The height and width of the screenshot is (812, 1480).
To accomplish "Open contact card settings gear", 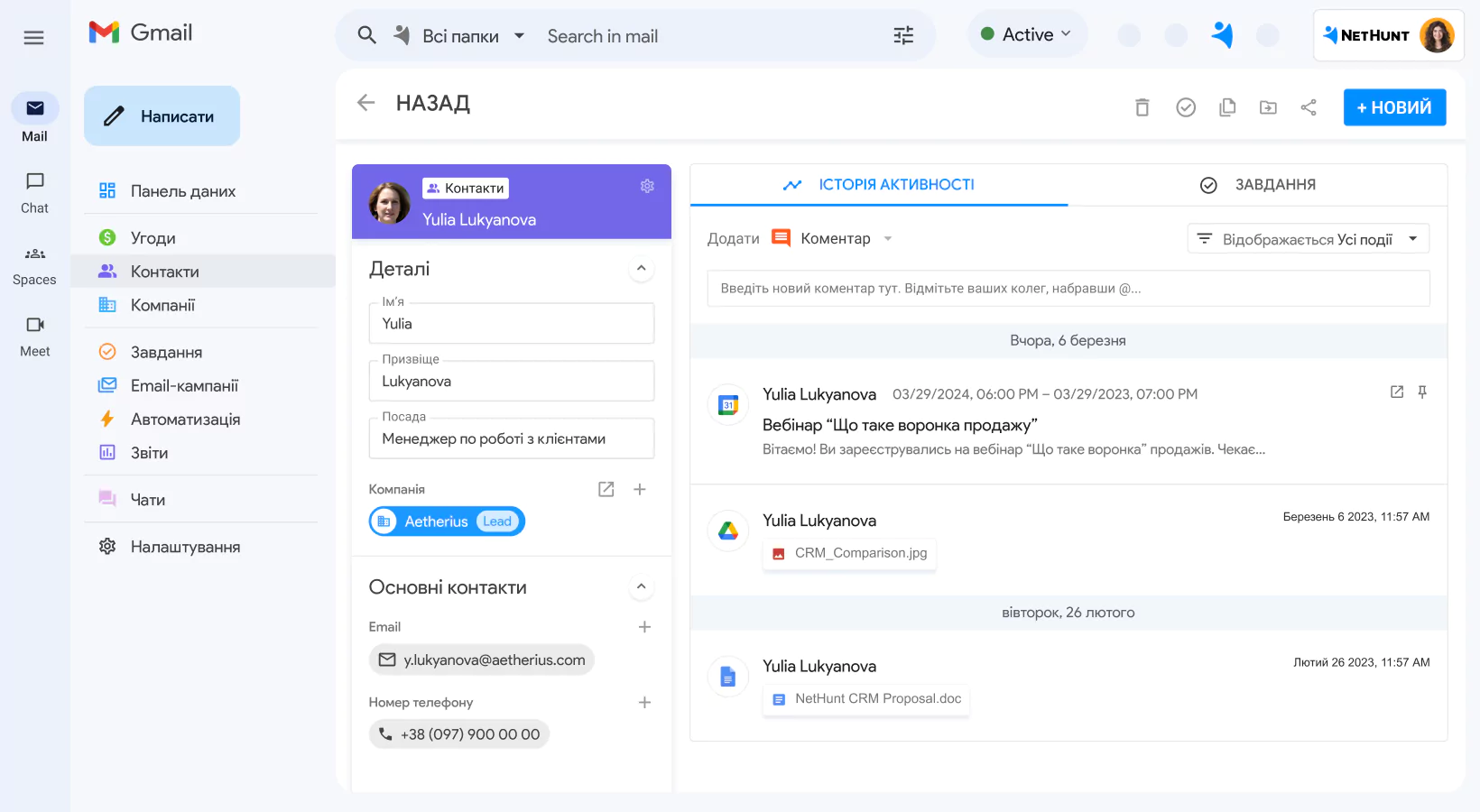I will point(647,186).
